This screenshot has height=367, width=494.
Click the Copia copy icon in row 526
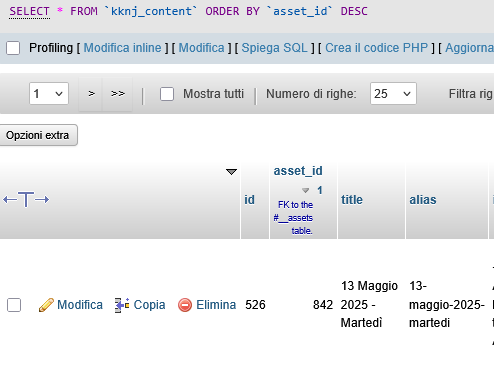click(x=122, y=305)
